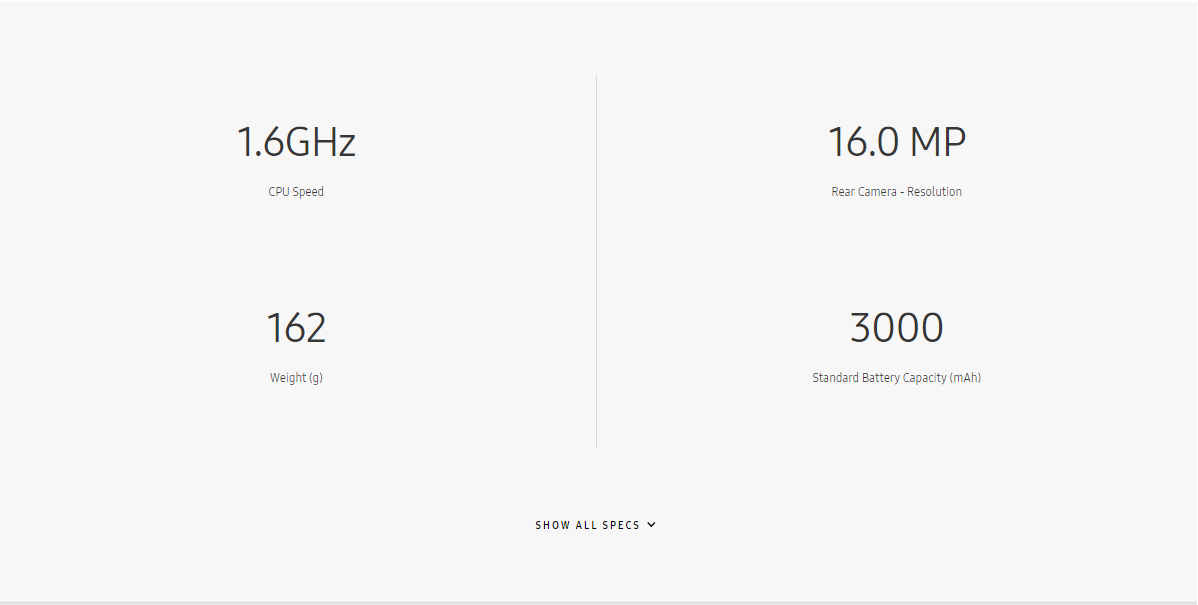
Task: Click the GHz unit in the CPU value
Action: 320,142
